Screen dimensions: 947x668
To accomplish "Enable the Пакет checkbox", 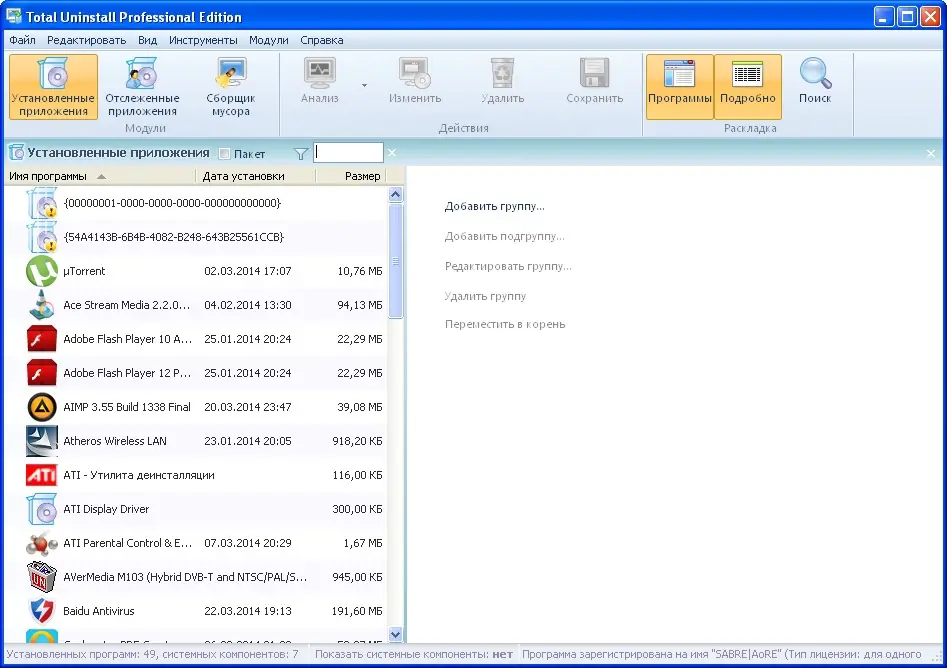I will [x=224, y=154].
